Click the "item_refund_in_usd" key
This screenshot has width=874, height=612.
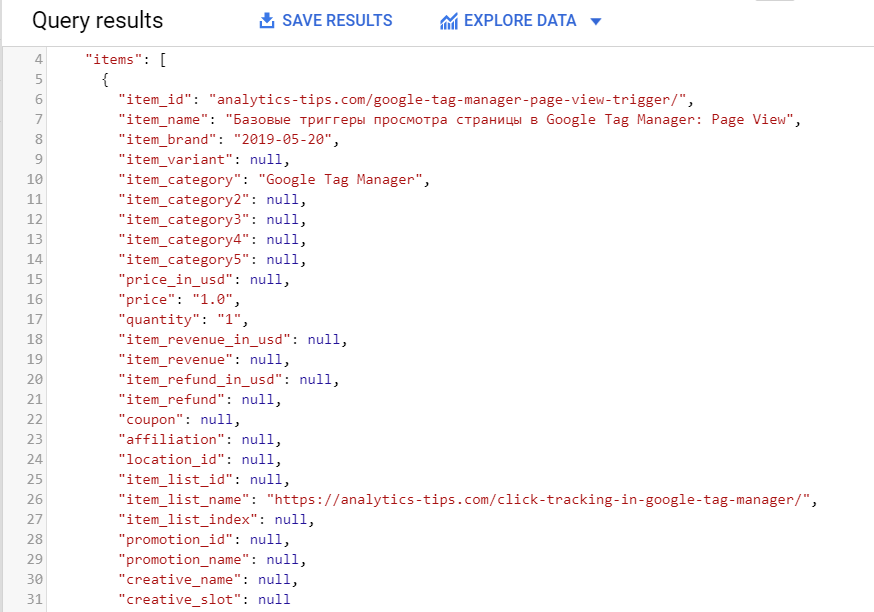200,380
